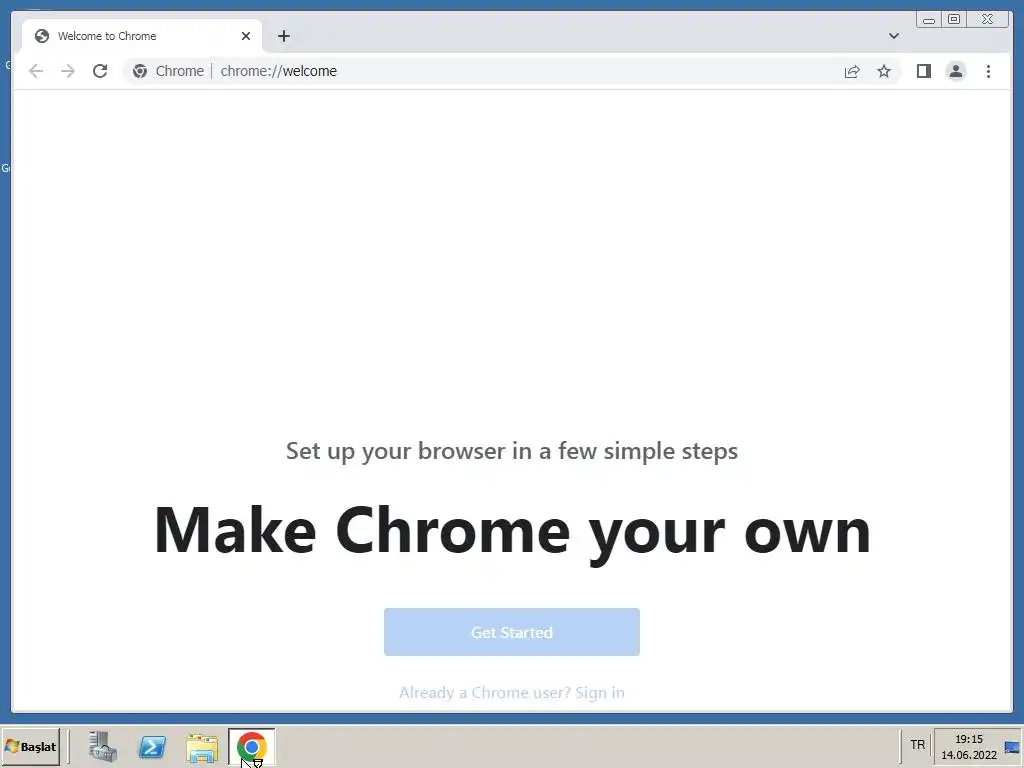The width and height of the screenshot is (1024, 768).
Task: Launch PowerShell from taskbar
Action: pyautogui.click(x=152, y=747)
